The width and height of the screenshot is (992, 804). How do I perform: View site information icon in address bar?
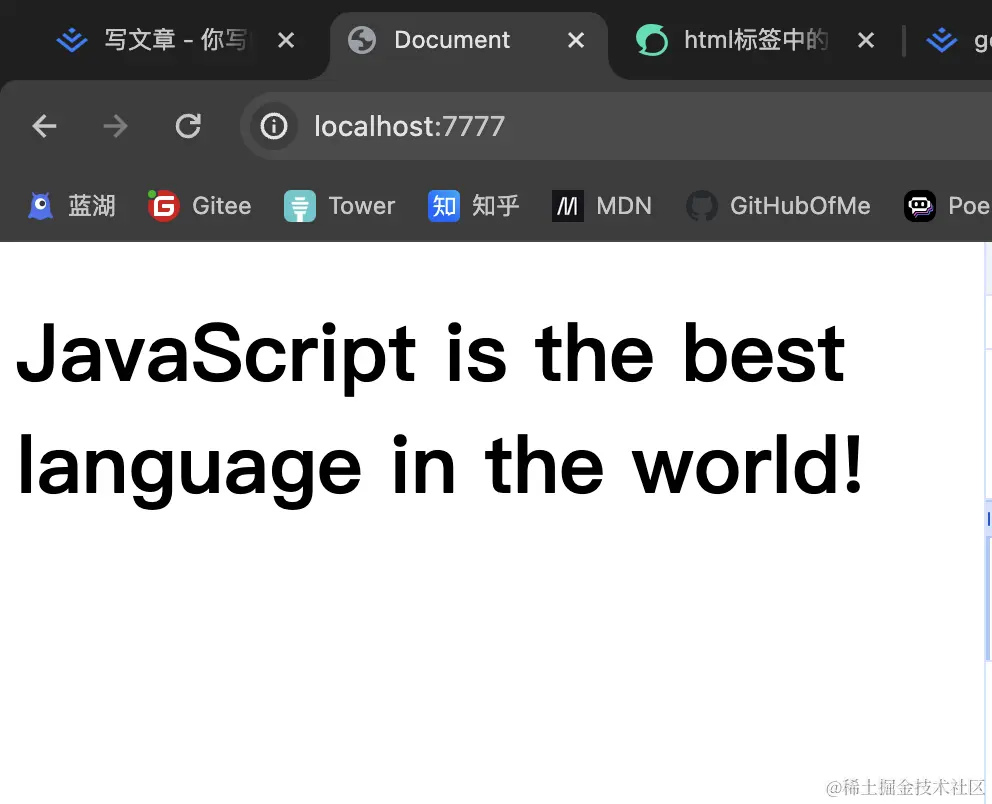pos(274,126)
